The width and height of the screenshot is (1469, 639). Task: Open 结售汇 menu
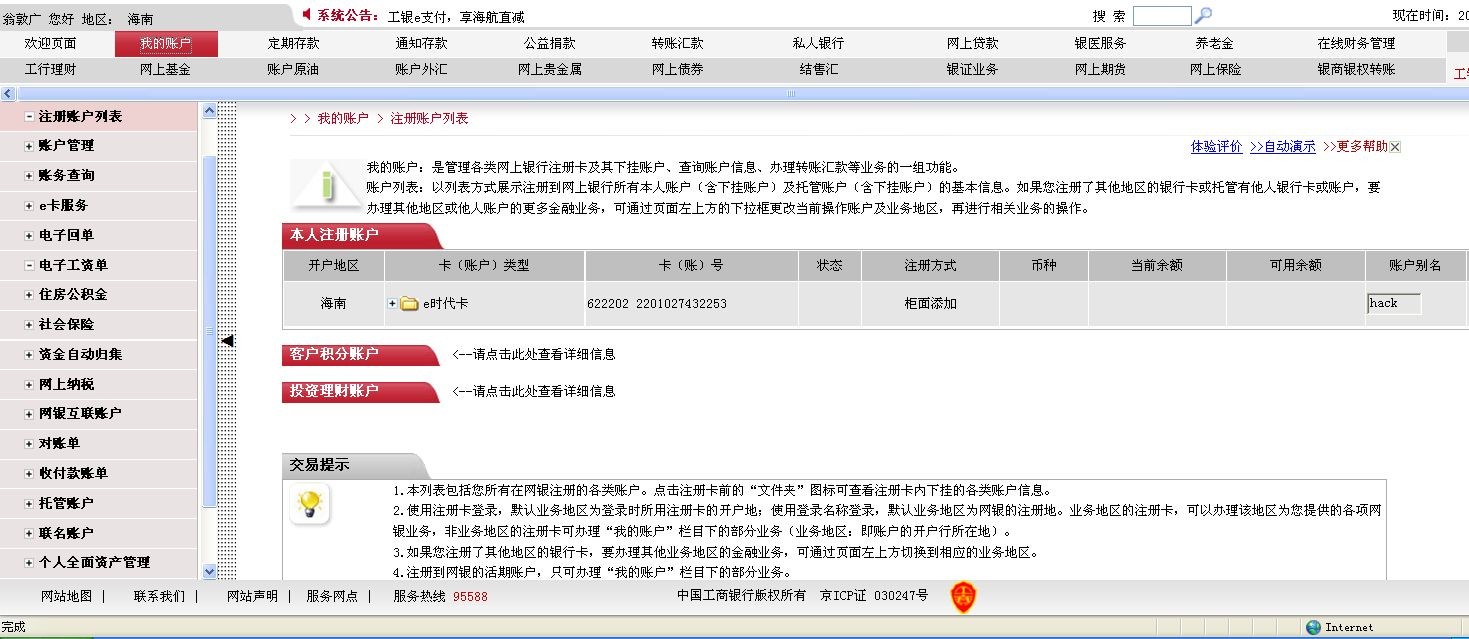pyautogui.click(x=818, y=70)
